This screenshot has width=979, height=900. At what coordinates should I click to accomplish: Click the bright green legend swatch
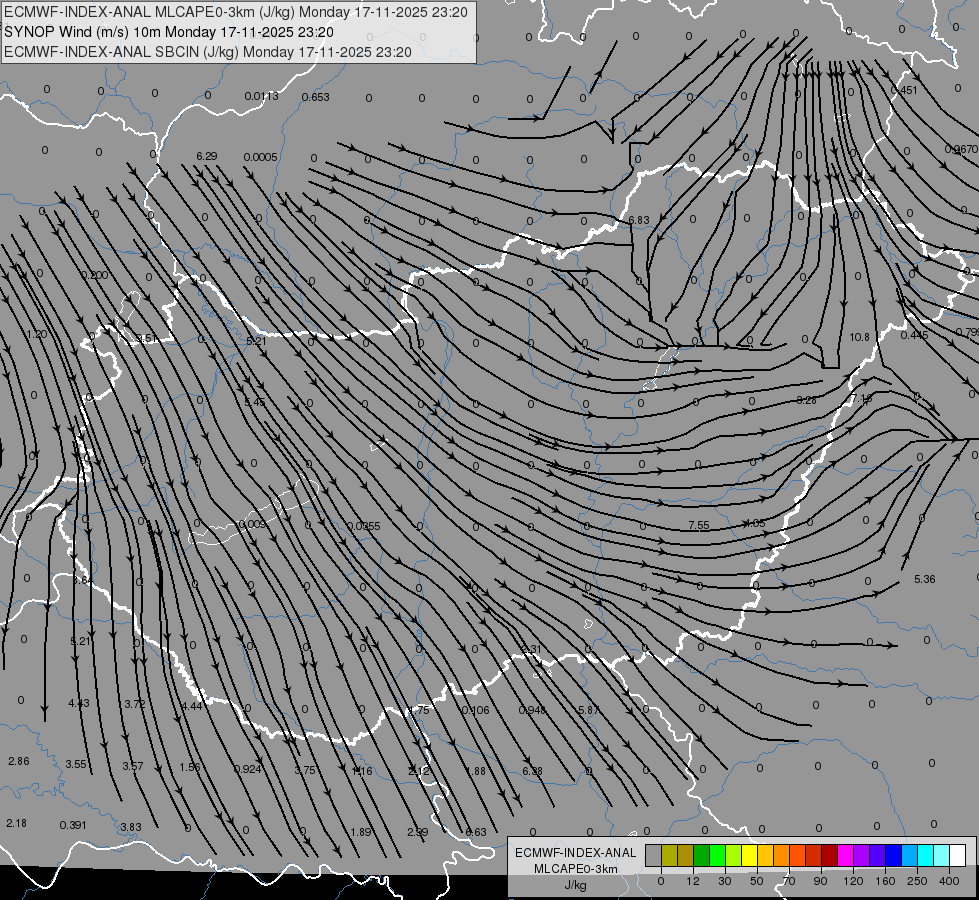[x=717, y=855]
